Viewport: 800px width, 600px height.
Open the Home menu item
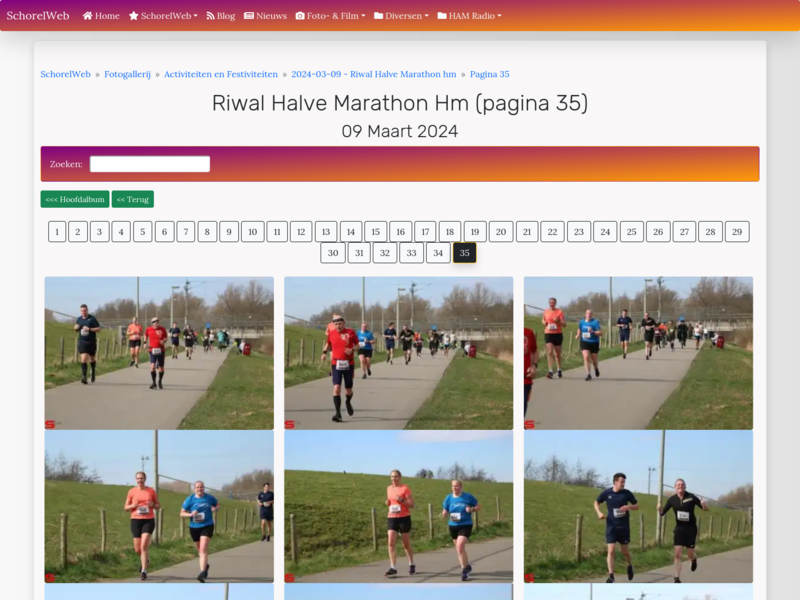[101, 16]
